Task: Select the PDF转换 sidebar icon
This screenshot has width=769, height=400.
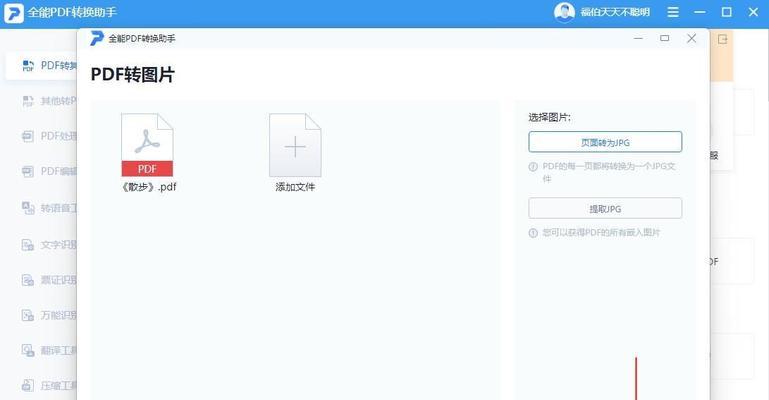Action: tap(28, 66)
